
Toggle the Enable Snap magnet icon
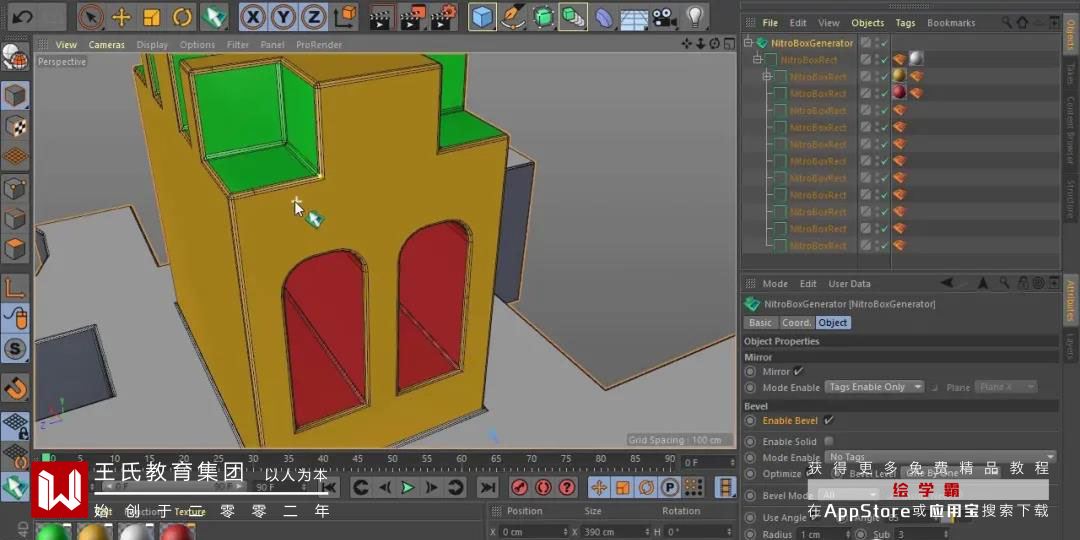click(14, 389)
